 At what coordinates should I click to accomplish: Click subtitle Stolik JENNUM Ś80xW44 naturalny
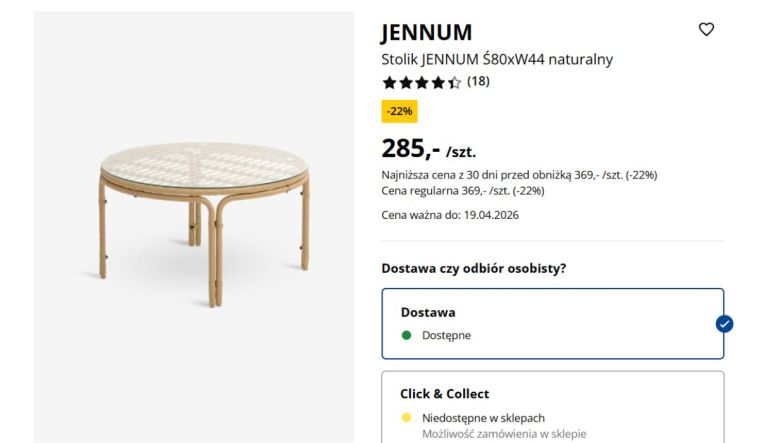click(x=497, y=59)
